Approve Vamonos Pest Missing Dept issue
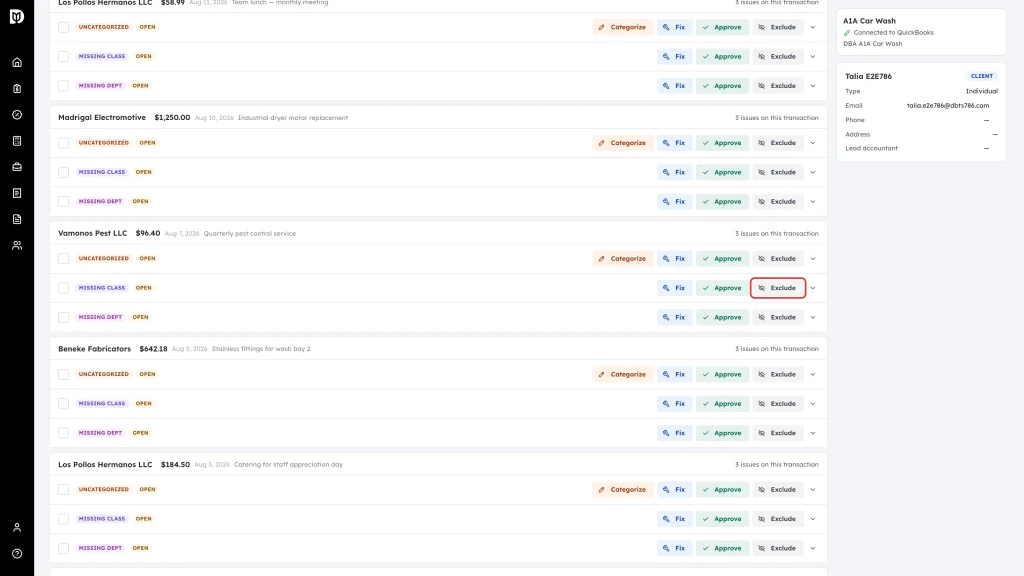 pyautogui.click(x=722, y=317)
